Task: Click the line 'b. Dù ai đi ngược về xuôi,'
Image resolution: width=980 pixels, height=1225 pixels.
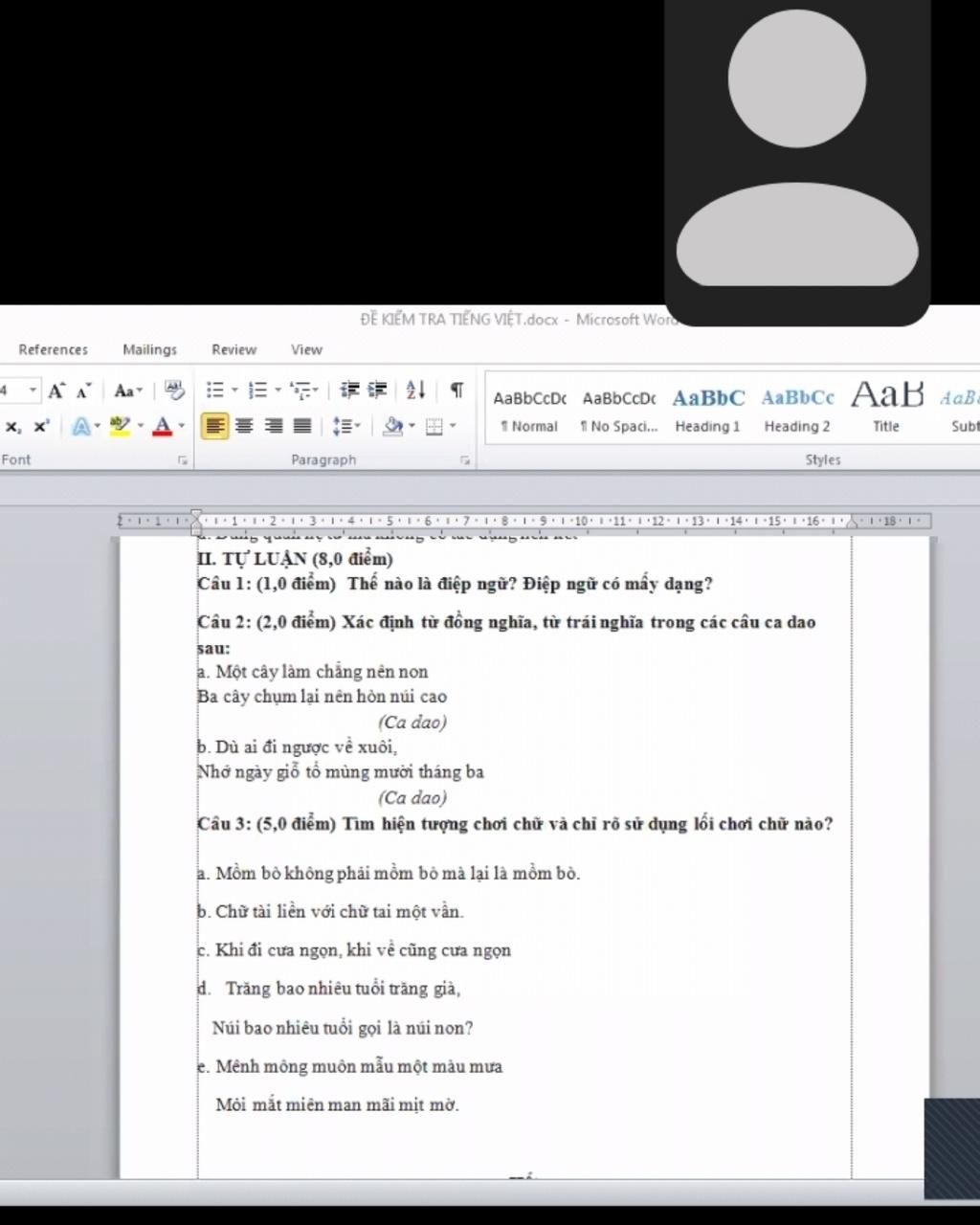Action: [x=297, y=746]
